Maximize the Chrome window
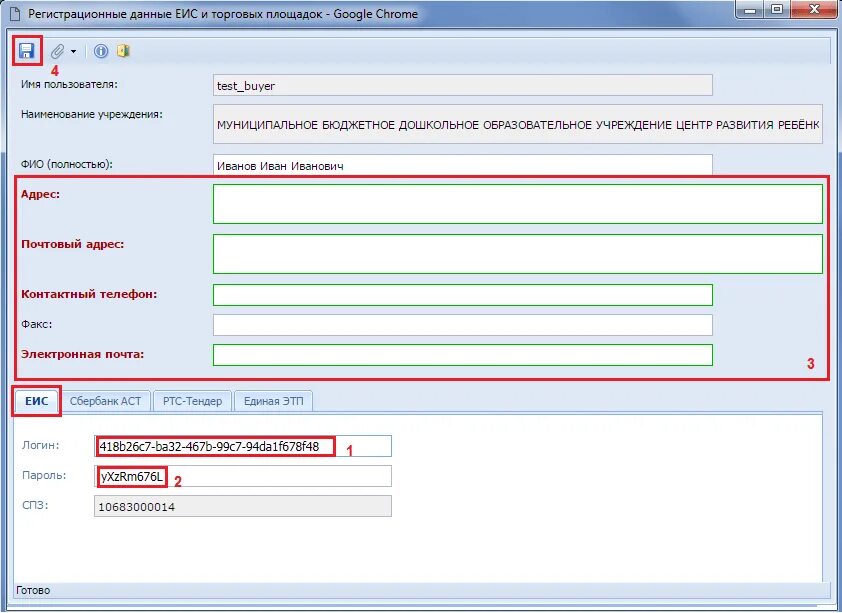The image size is (842, 613). click(x=776, y=10)
